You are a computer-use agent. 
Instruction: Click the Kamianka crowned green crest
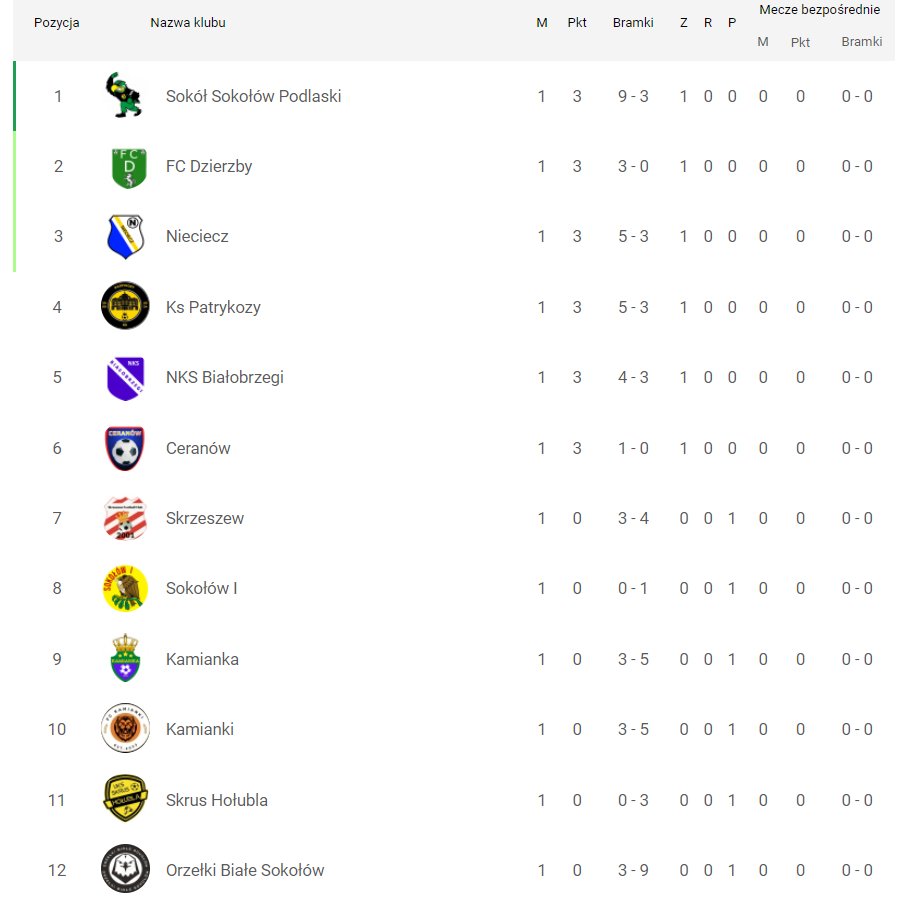click(x=125, y=658)
